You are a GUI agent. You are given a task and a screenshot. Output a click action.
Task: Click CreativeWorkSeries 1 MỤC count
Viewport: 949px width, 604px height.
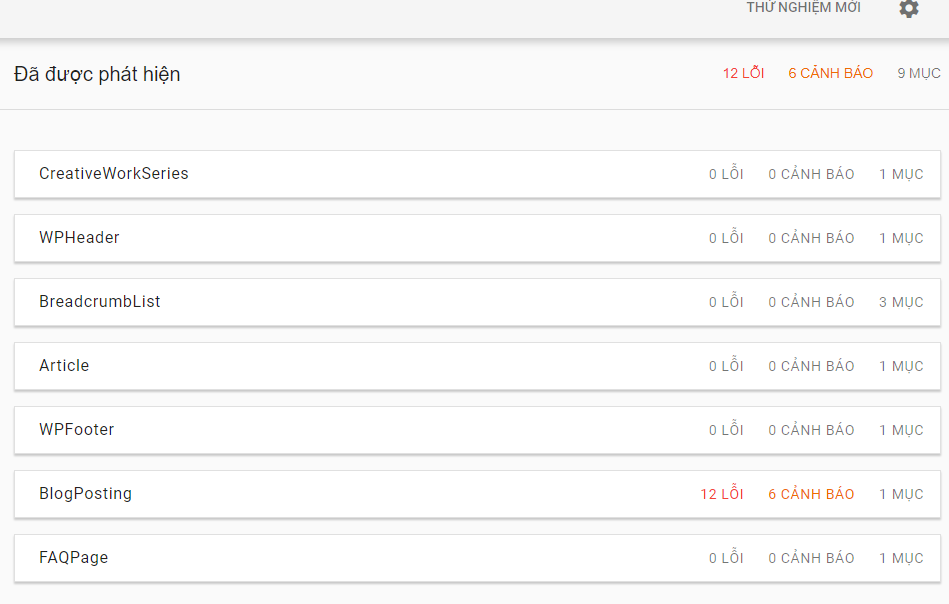pyautogui.click(x=901, y=174)
